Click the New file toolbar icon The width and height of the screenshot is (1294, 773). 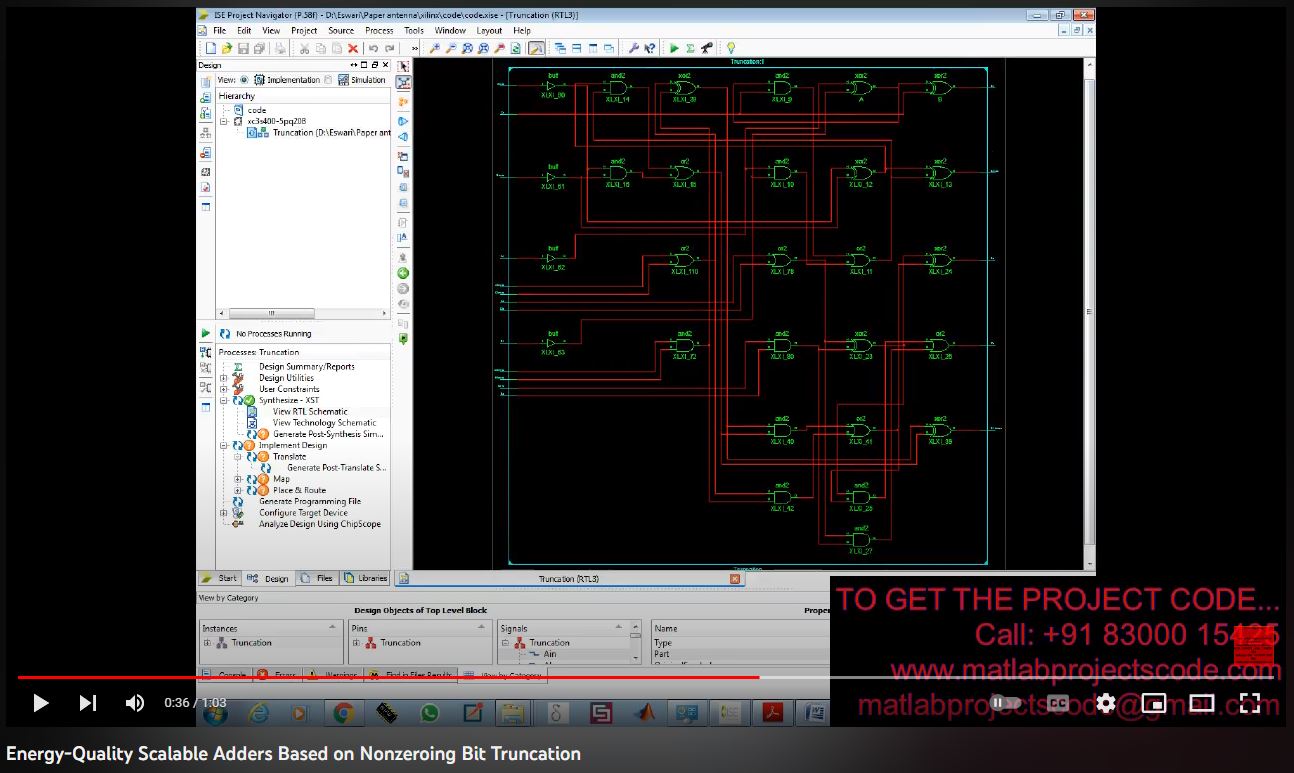click(x=209, y=48)
